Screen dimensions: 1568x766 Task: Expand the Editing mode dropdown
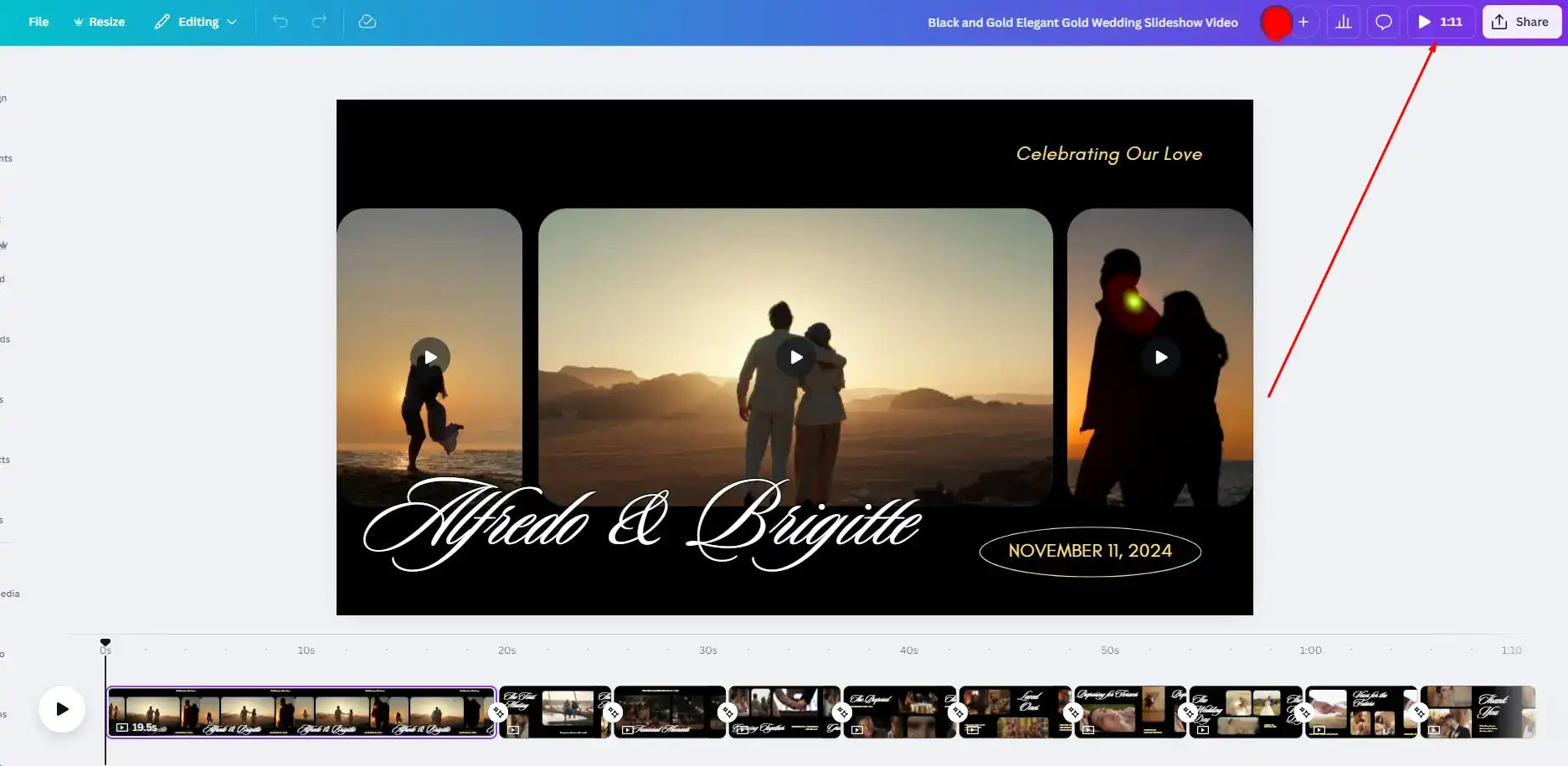196,22
